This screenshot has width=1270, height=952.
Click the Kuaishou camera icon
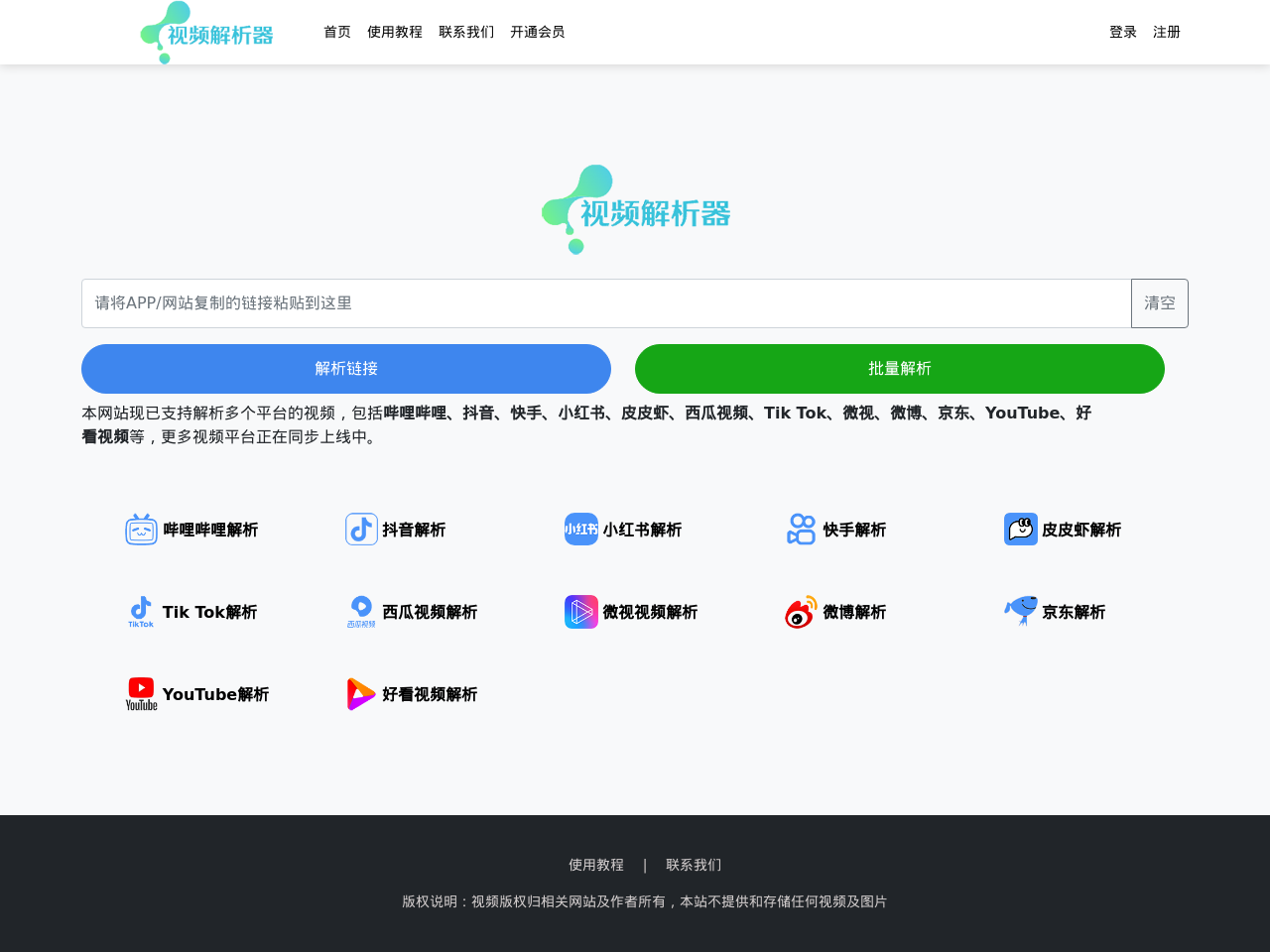801,530
